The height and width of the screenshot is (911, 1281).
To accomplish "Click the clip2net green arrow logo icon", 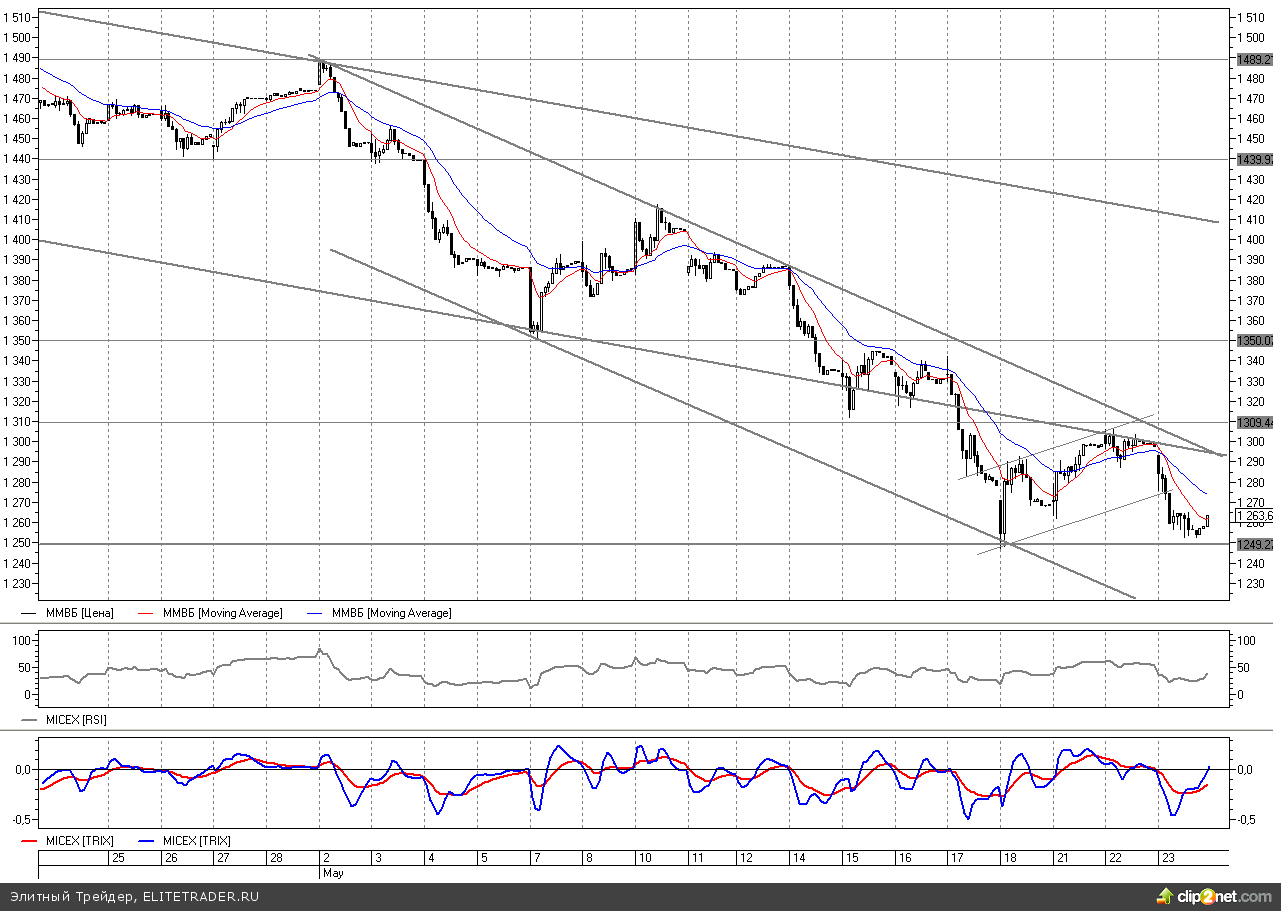I will pyautogui.click(x=1165, y=894).
